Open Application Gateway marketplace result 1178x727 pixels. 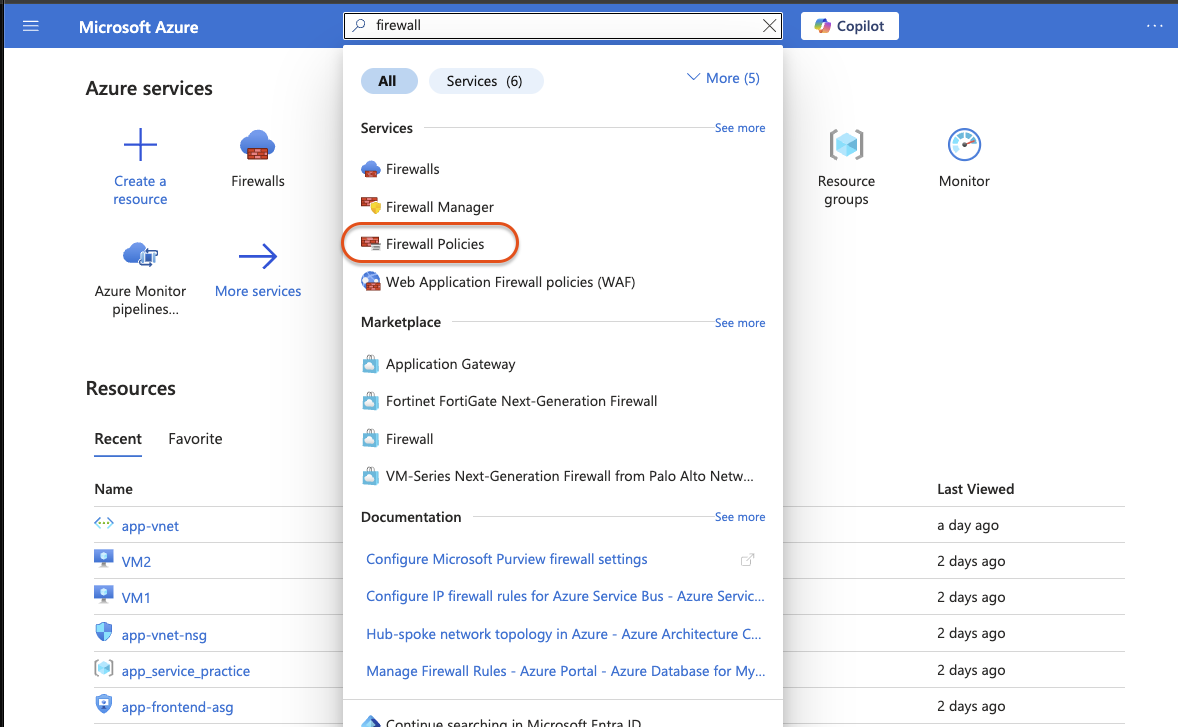(450, 364)
